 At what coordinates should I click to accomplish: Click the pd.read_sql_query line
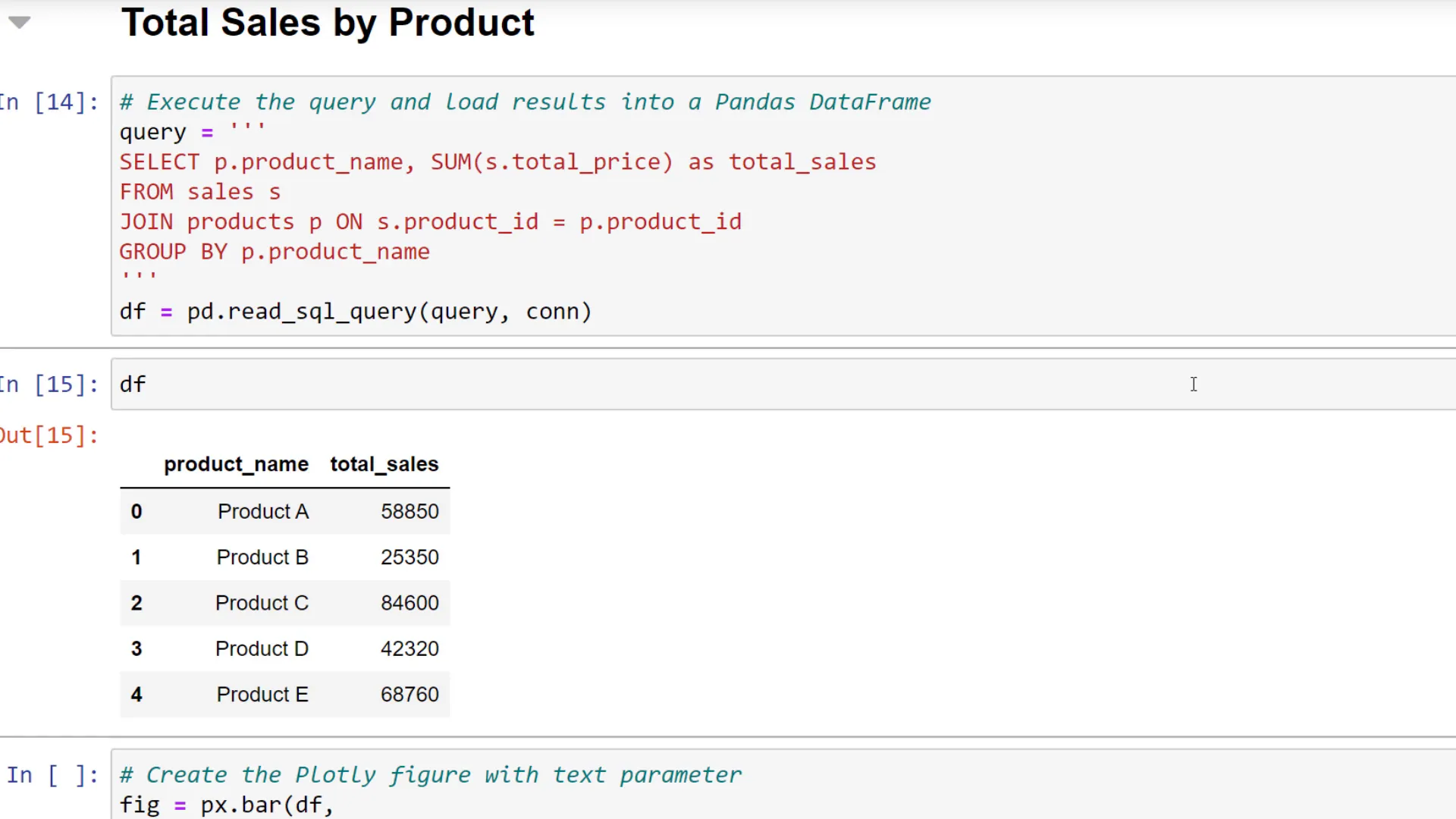[355, 311]
